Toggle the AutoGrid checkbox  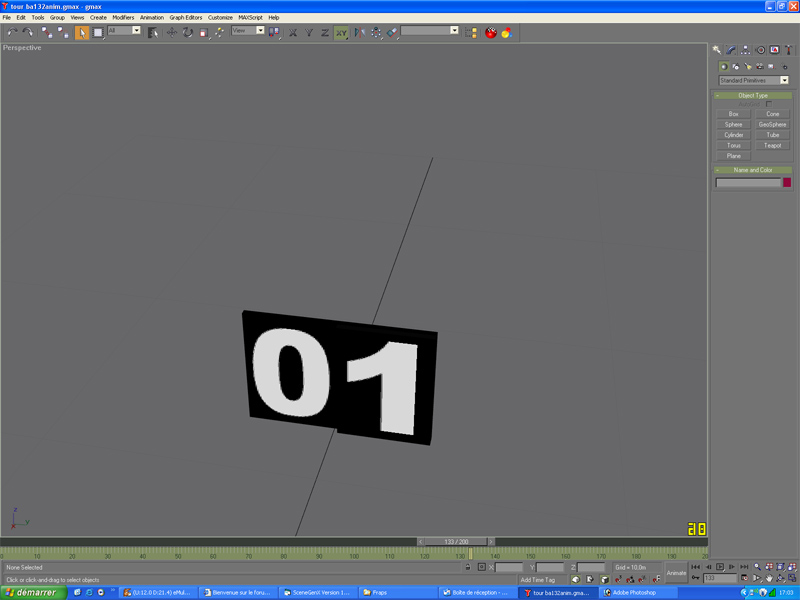768,104
